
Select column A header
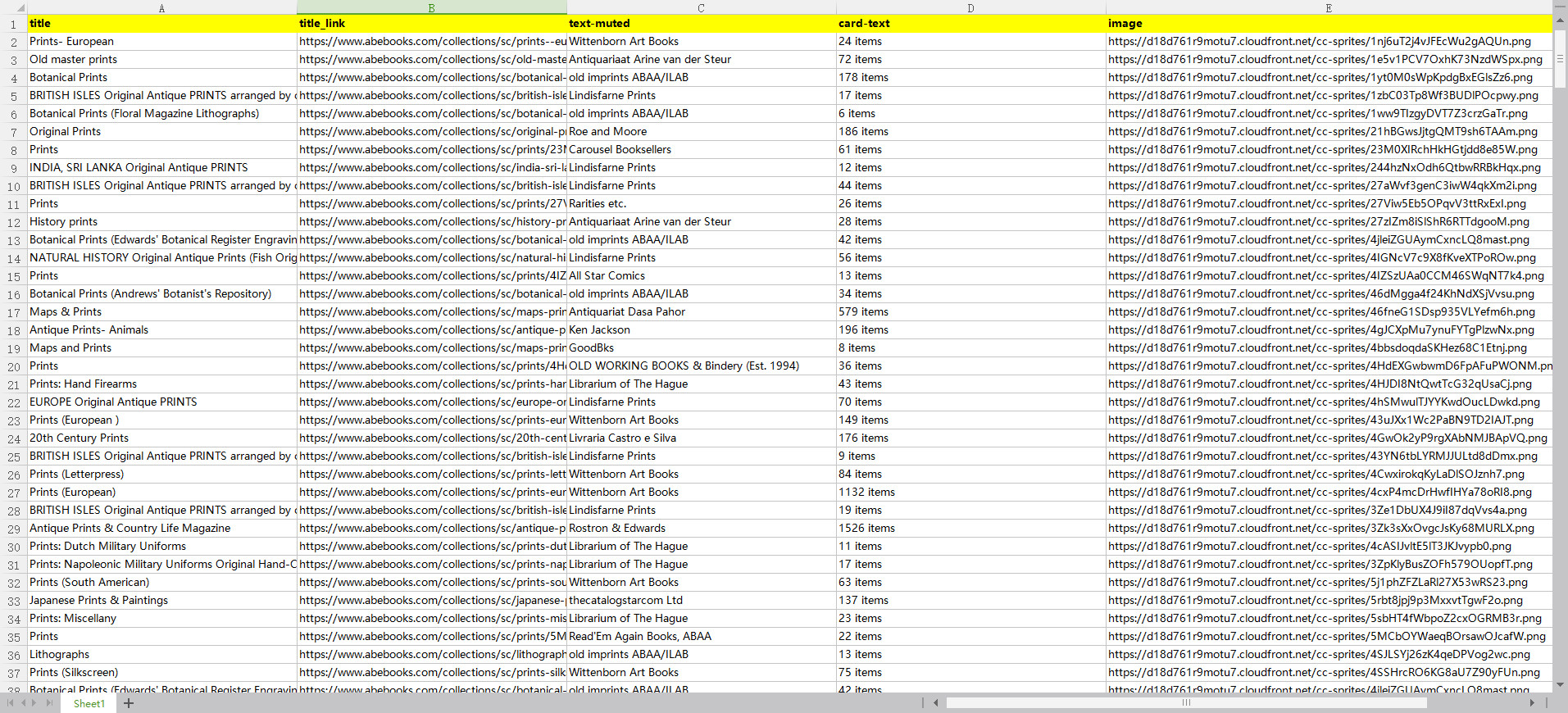click(x=161, y=8)
